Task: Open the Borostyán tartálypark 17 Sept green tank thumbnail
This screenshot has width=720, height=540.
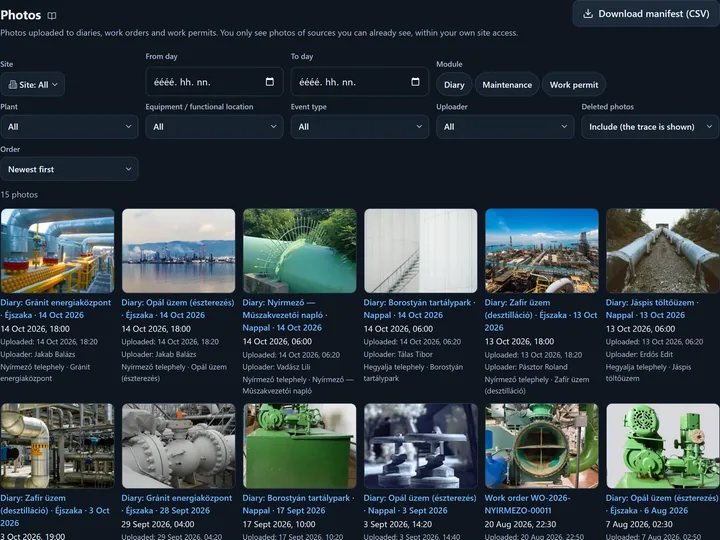Action: tap(299, 446)
